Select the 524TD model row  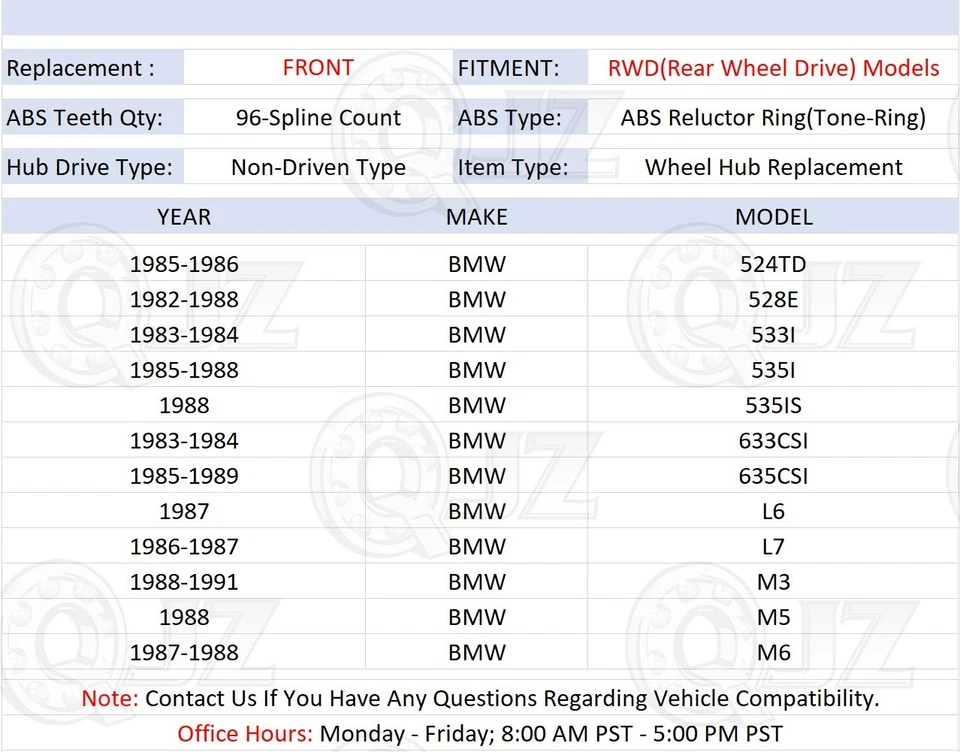tap(773, 263)
